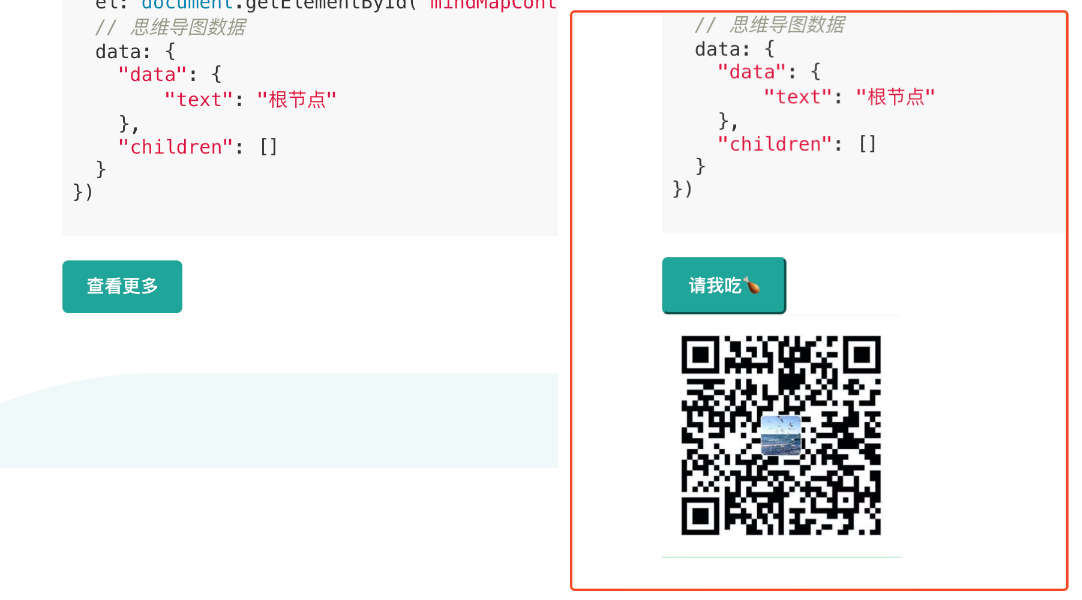This screenshot has width=1082, height=600.
Task: Select the "根节点" string in the right code block
Action: [896, 97]
